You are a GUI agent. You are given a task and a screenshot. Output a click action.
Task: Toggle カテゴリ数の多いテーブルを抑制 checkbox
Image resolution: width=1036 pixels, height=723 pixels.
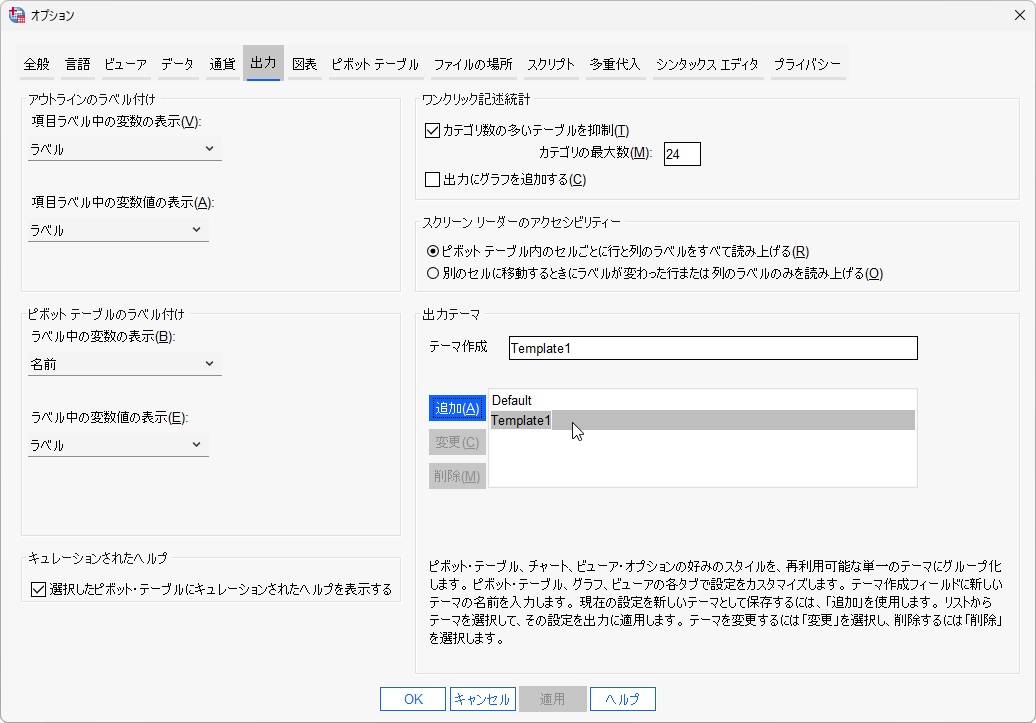(x=432, y=130)
